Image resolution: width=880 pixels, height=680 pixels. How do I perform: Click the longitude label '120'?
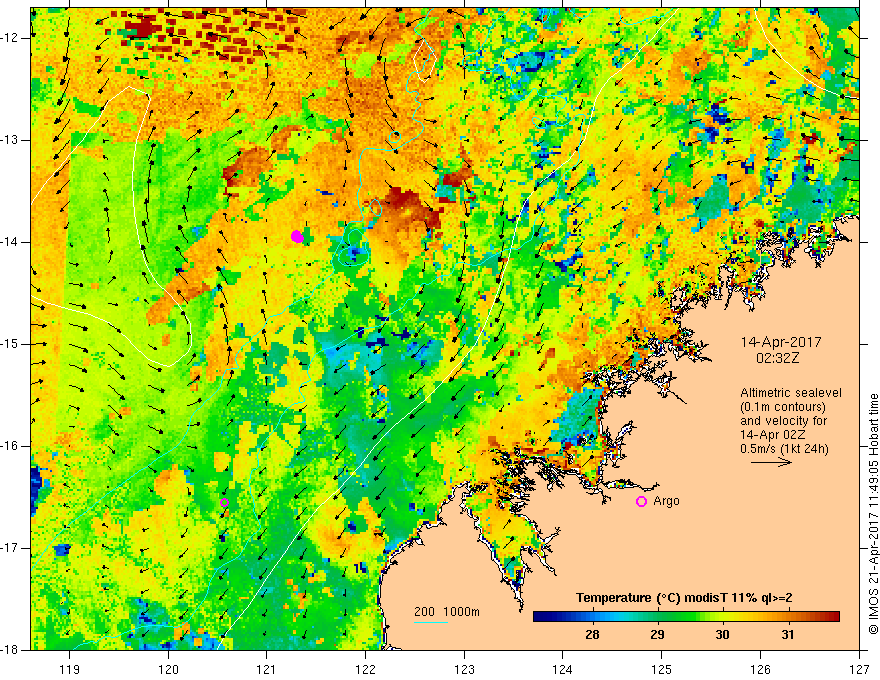click(168, 669)
